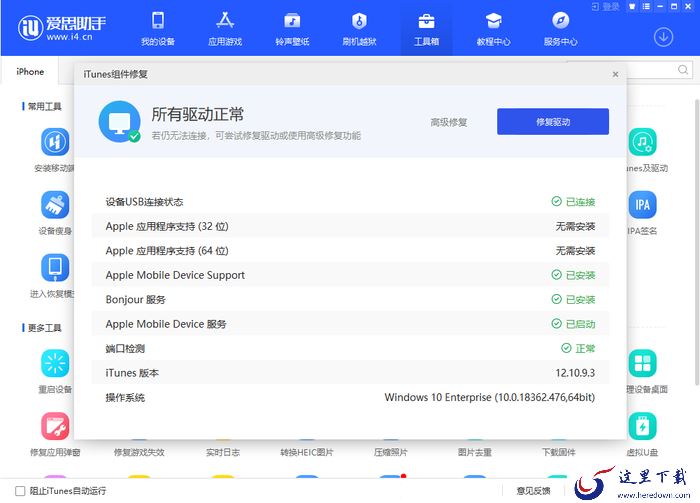Viewport: 700px width, 503px height.
Task: Select the 工具箱 toolbox tab
Action: (426, 29)
